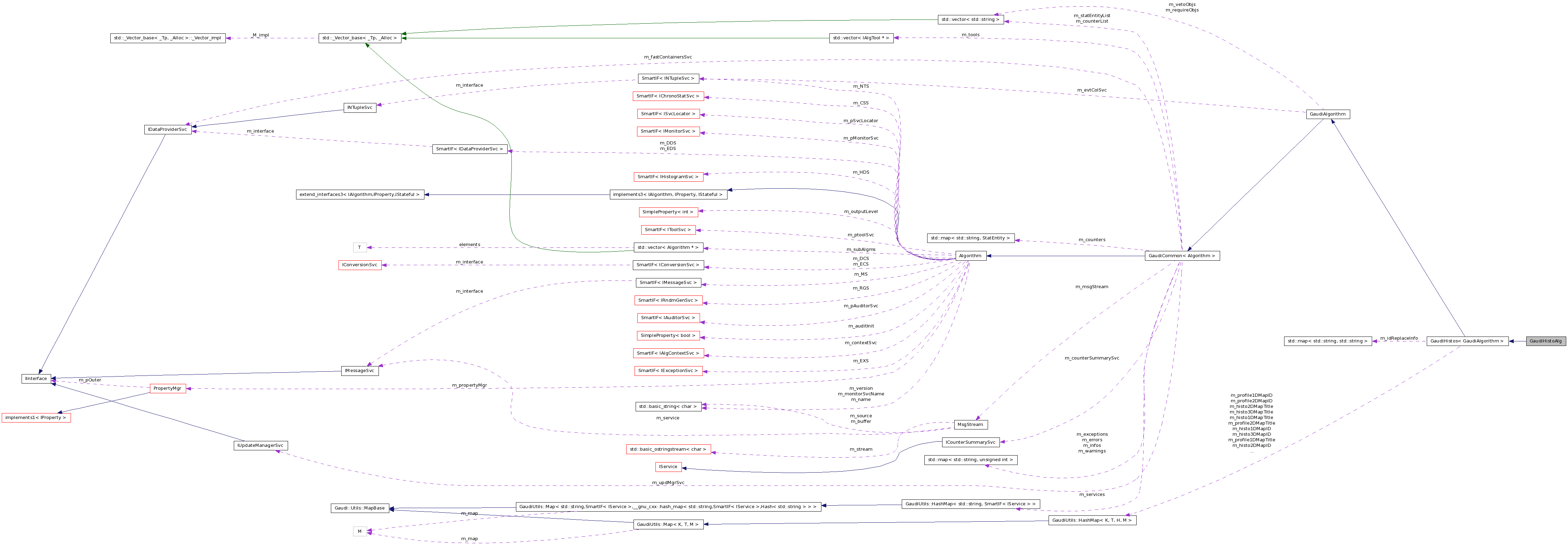Click the MsgStream class box
1568x545 pixels.
pyautogui.click(x=971, y=424)
